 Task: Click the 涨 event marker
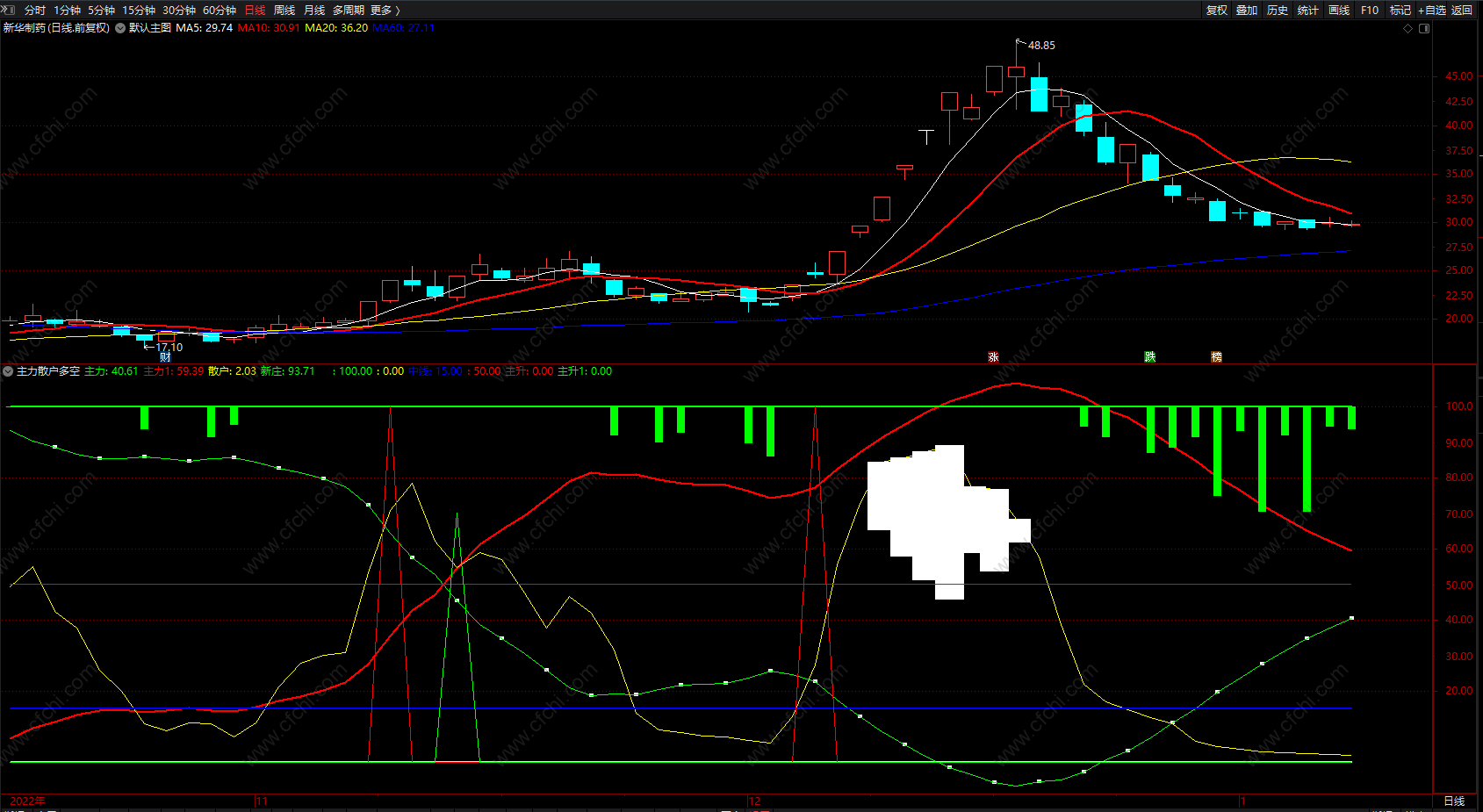tap(993, 357)
